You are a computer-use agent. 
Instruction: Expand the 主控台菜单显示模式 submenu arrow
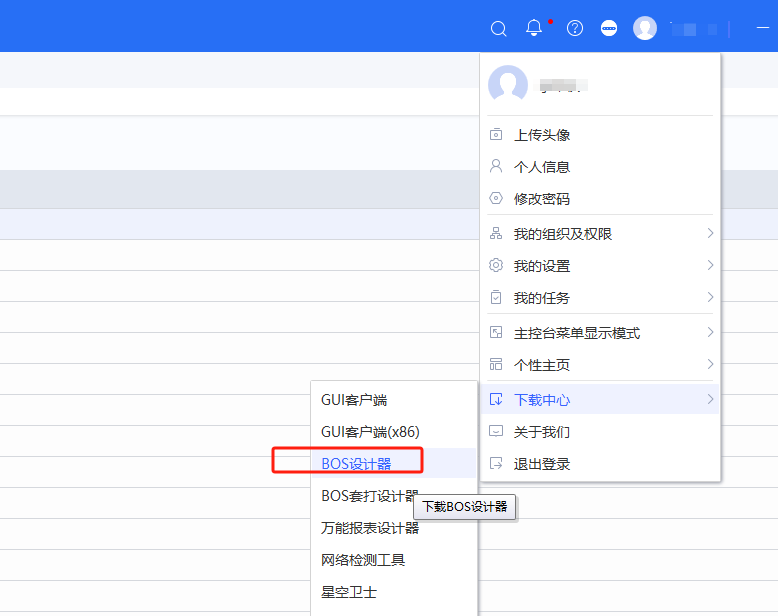tap(710, 333)
